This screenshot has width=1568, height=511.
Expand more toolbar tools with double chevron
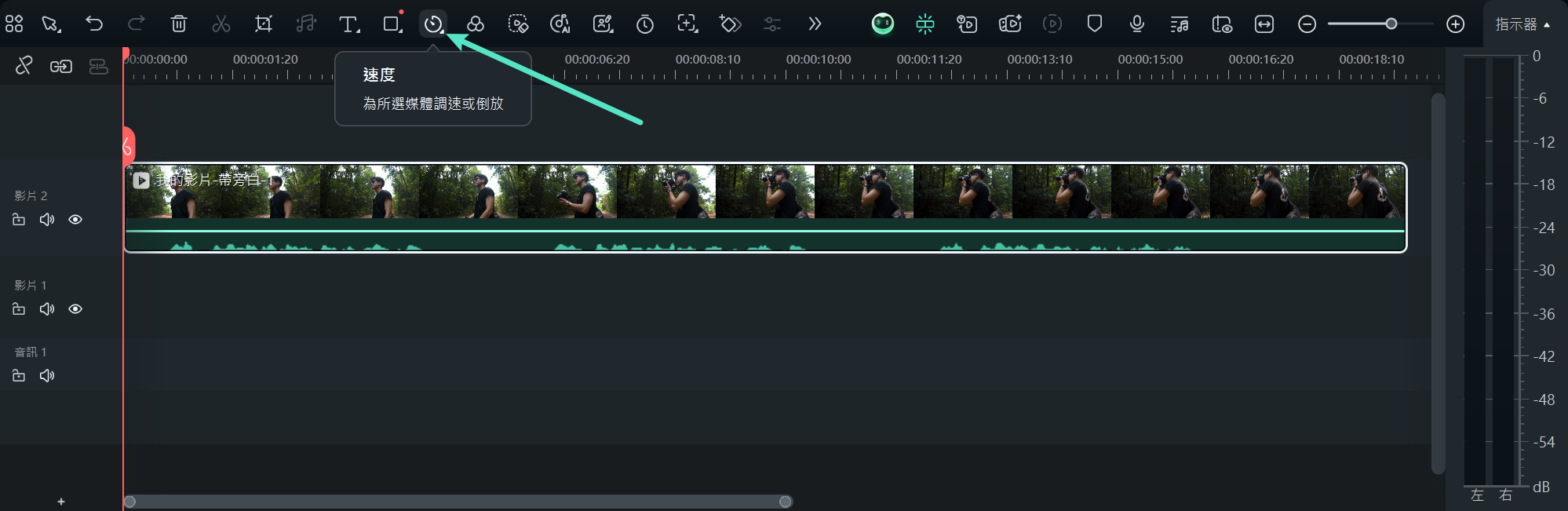pyautogui.click(x=815, y=24)
